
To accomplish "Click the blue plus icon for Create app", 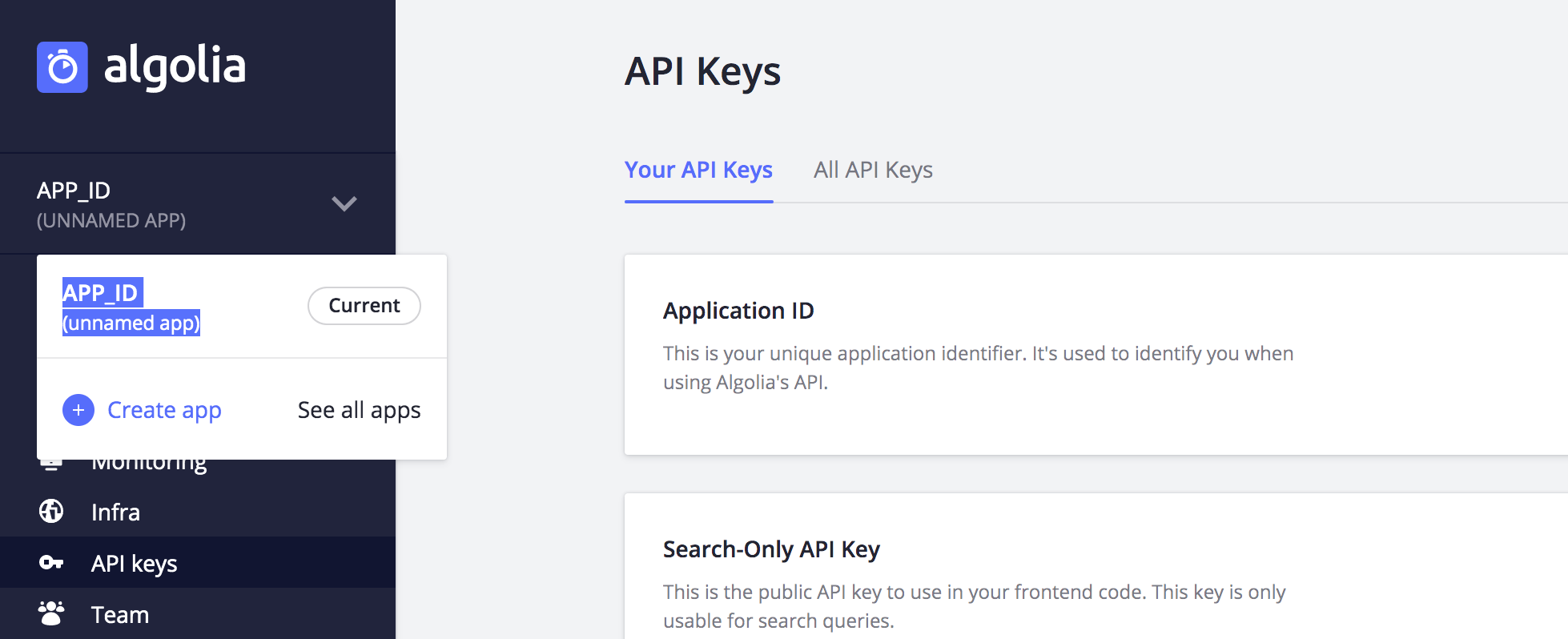I will (78, 410).
